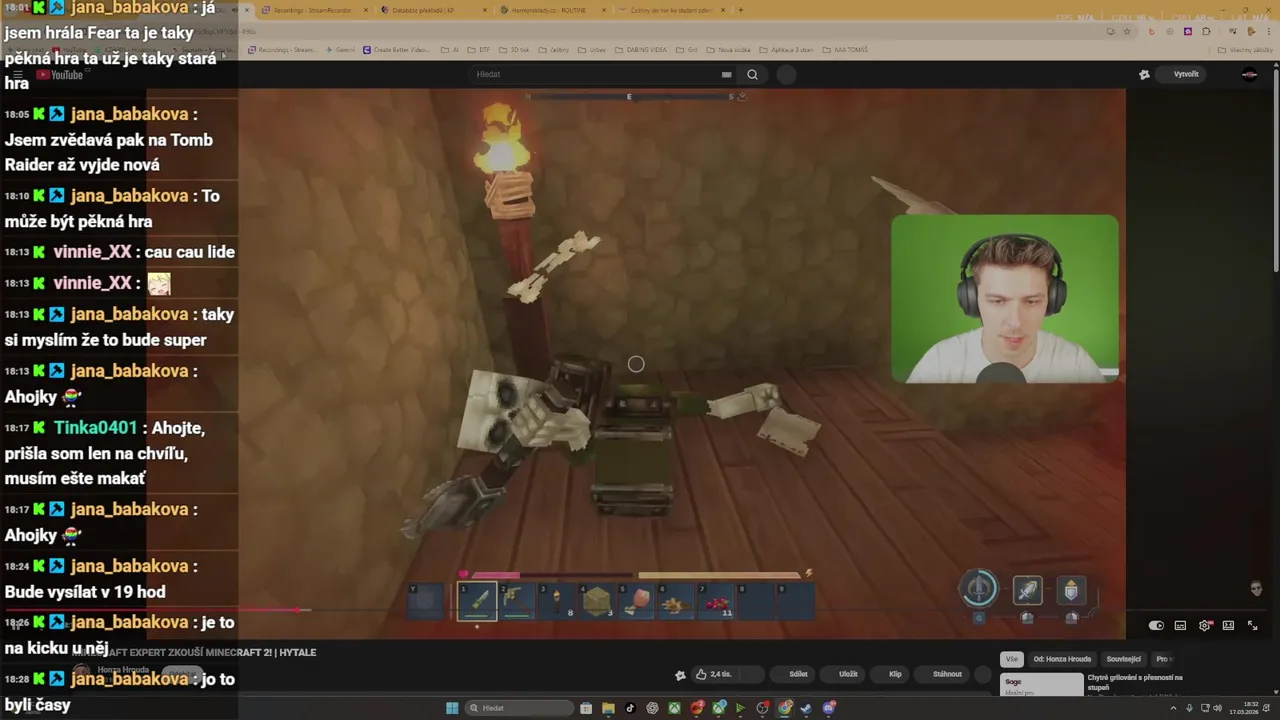
Task: Select hotbar slot 2 with the pickaxe
Action: point(517,601)
